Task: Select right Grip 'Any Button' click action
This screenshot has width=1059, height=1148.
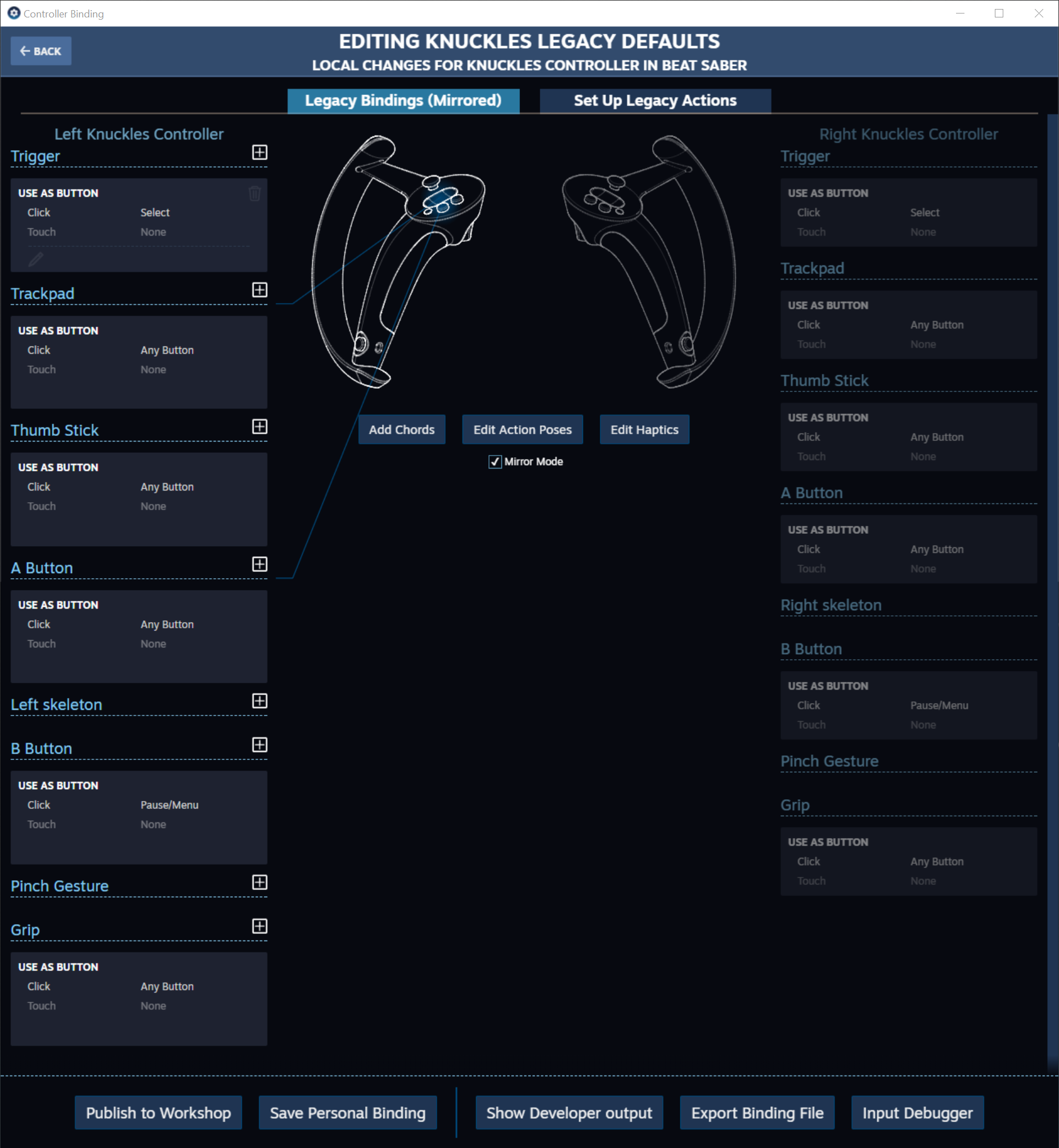Action: click(x=937, y=862)
